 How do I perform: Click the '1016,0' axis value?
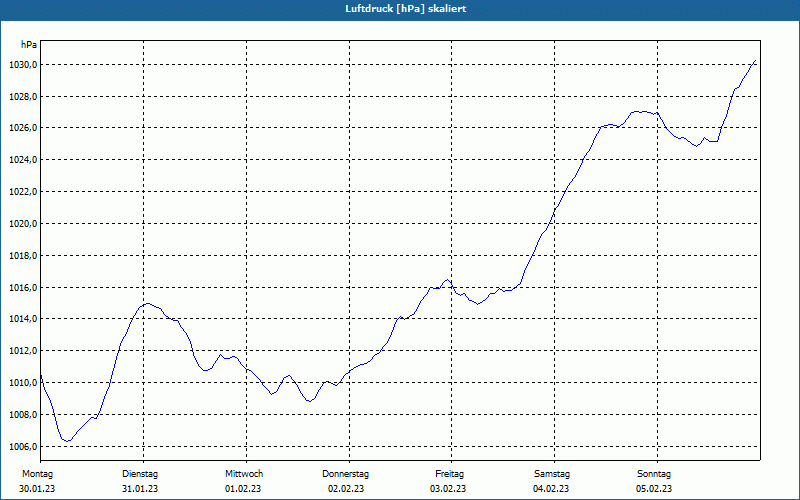pos(22,288)
